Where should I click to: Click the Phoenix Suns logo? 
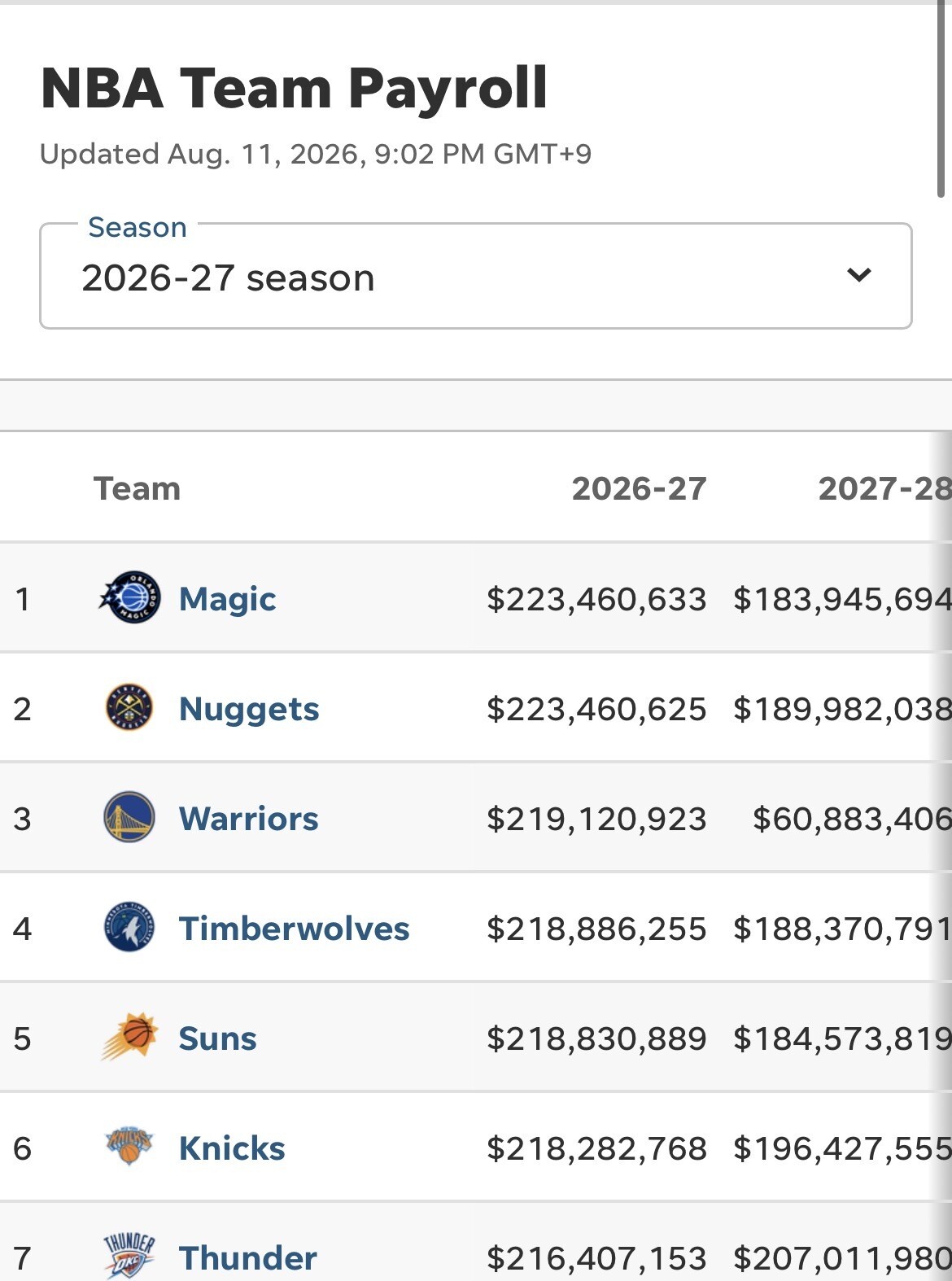click(129, 1036)
